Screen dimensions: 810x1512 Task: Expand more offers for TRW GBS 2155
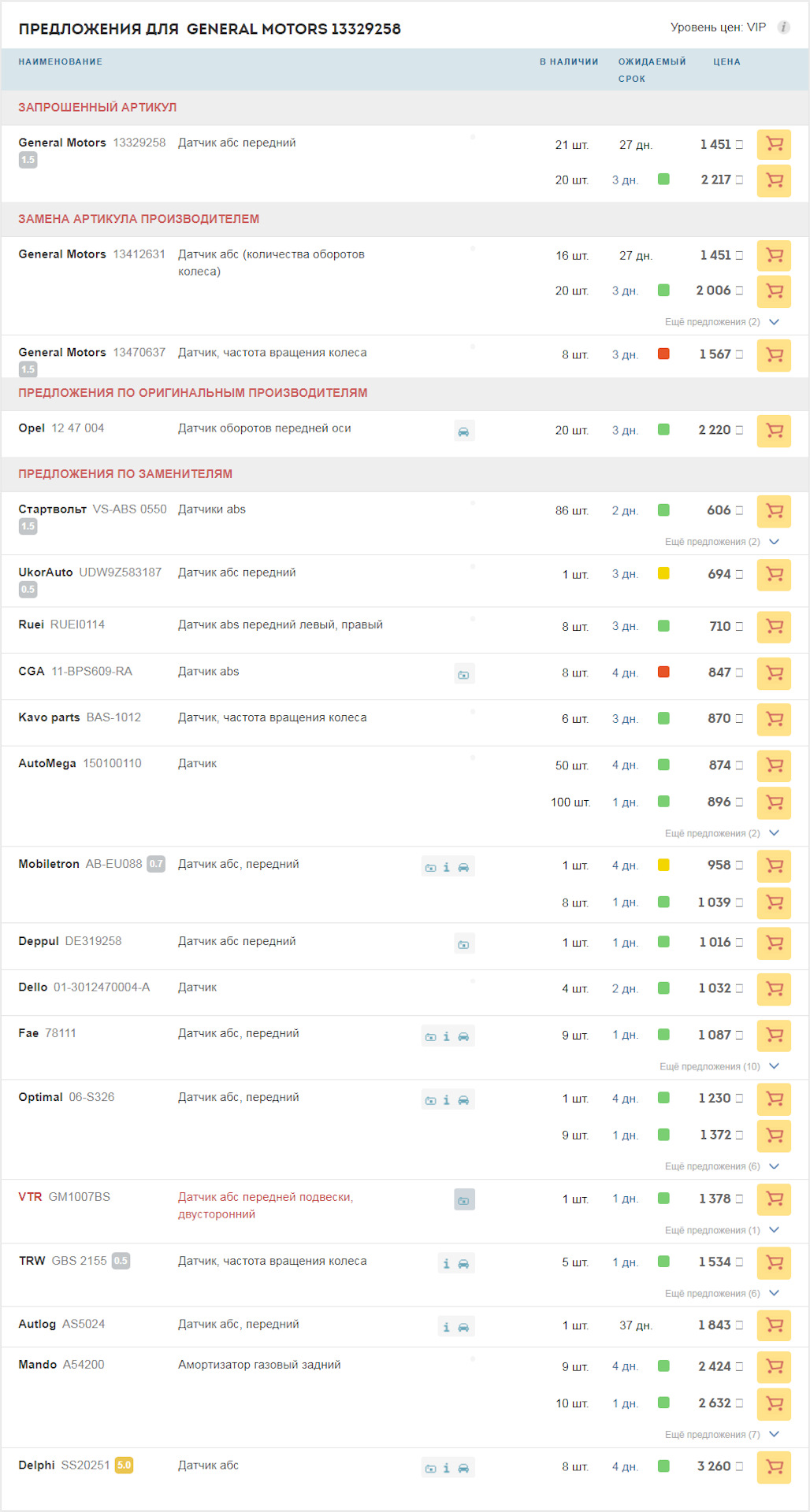[722, 1293]
